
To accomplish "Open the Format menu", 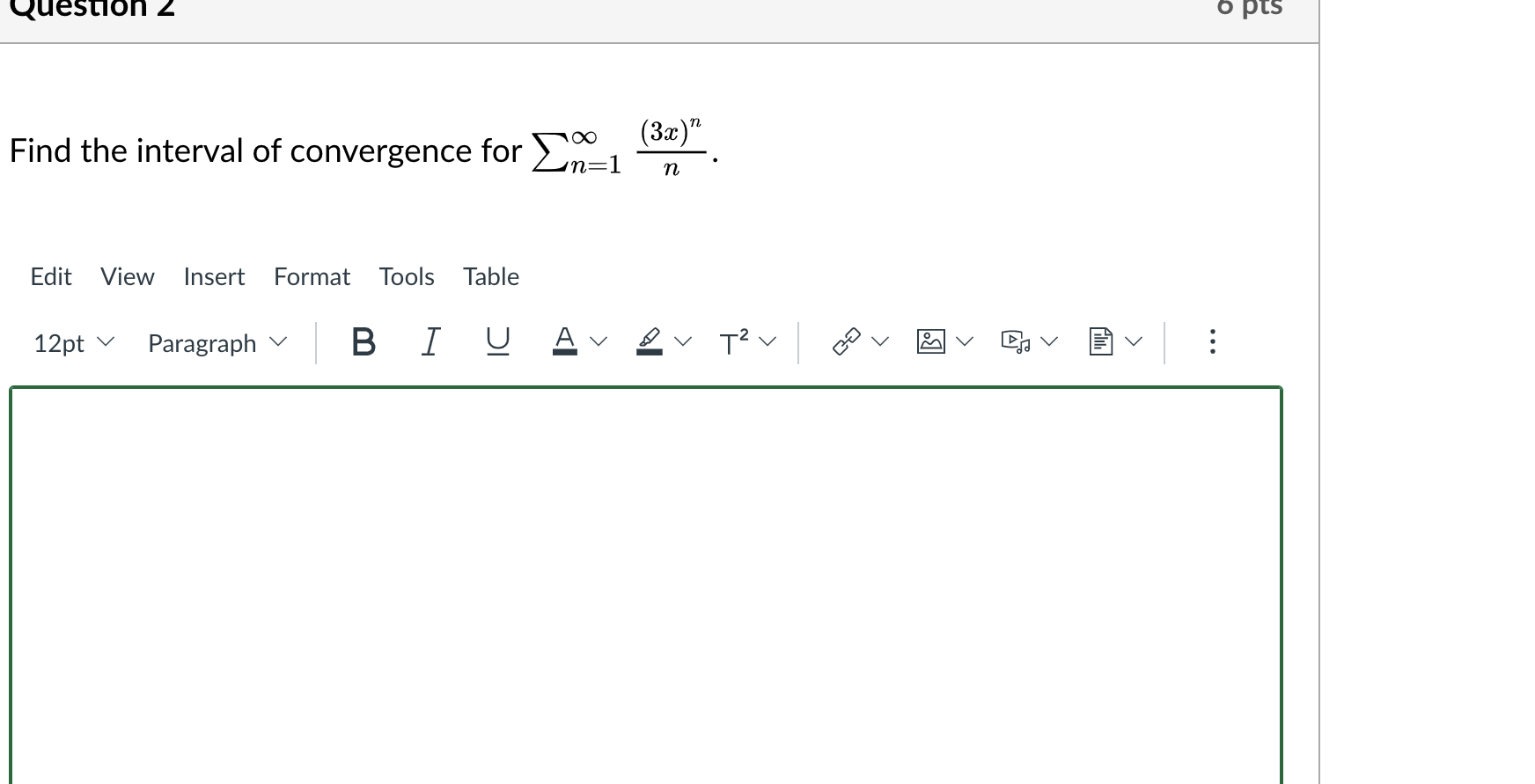I will [x=312, y=276].
